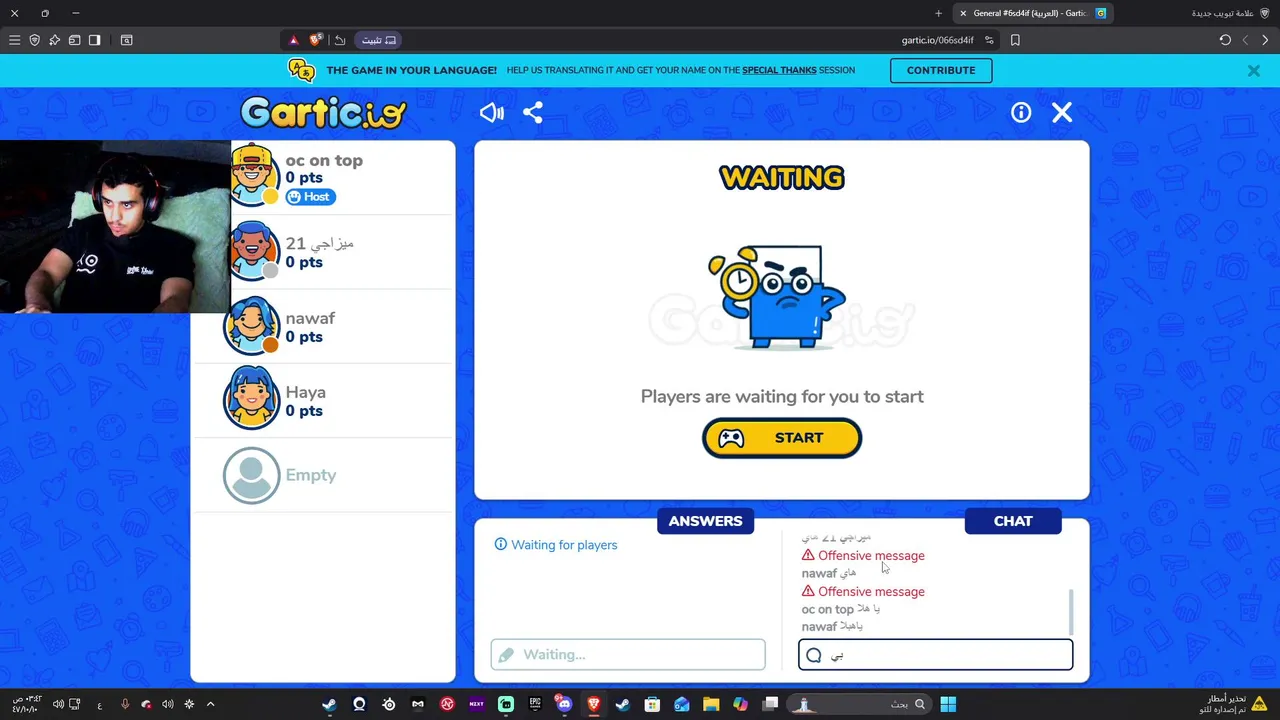Open Epic Games launcher from taskbar

click(535, 704)
